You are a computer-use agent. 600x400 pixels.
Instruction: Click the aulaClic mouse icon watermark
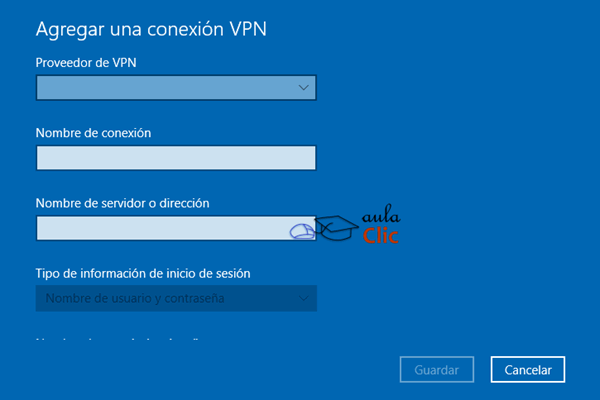point(302,232)
